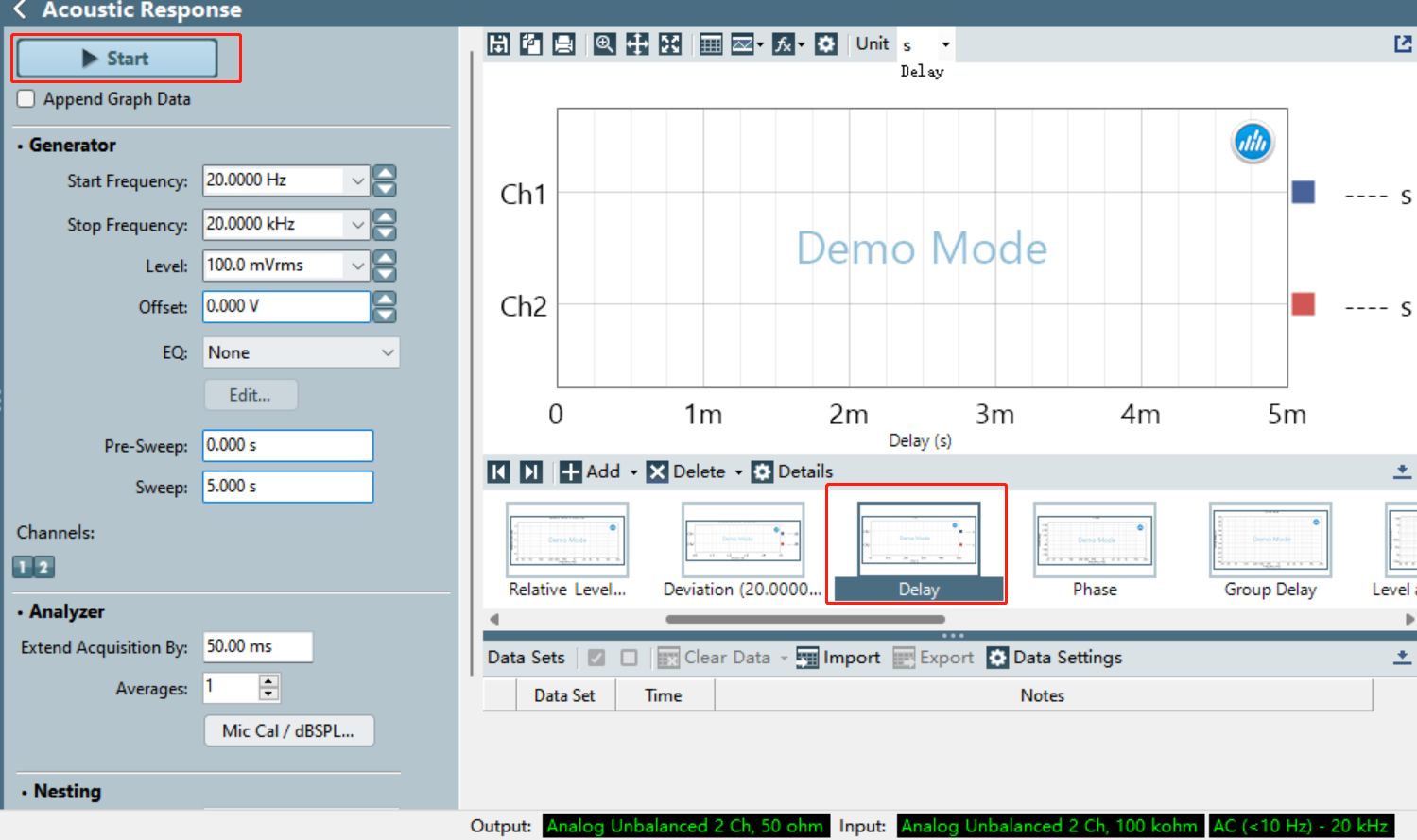
Task: Activate the pan arrows tool
Action: coord(637,43)
